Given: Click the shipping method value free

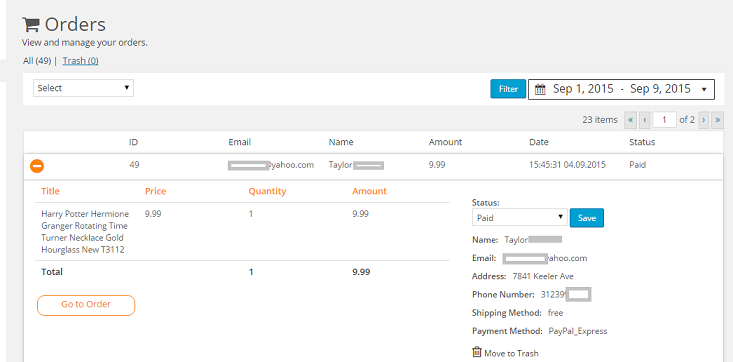Looking at the screenshot, I should [x=555, y=313].
